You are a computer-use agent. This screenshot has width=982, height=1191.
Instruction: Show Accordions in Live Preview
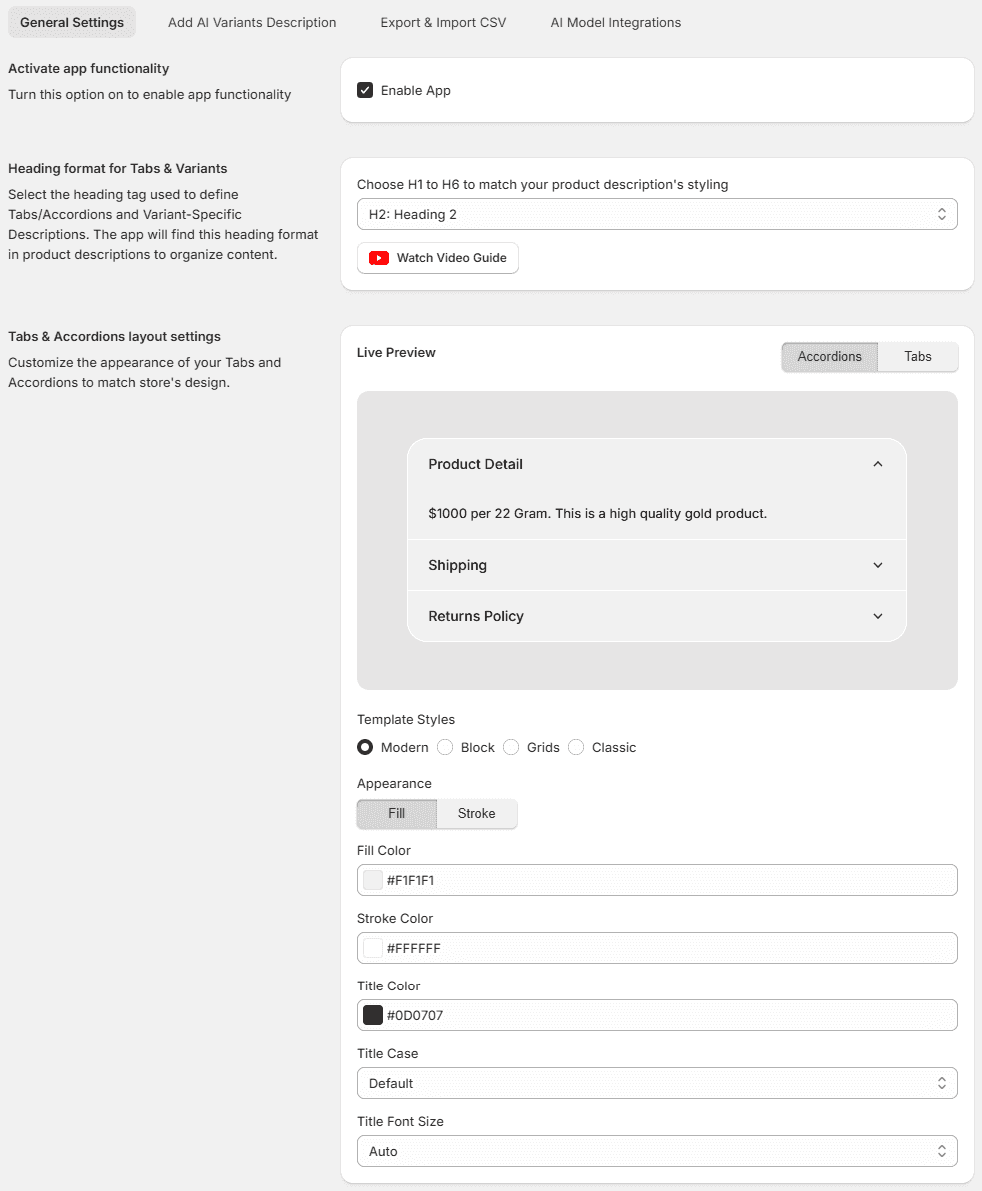coord(829,356)
